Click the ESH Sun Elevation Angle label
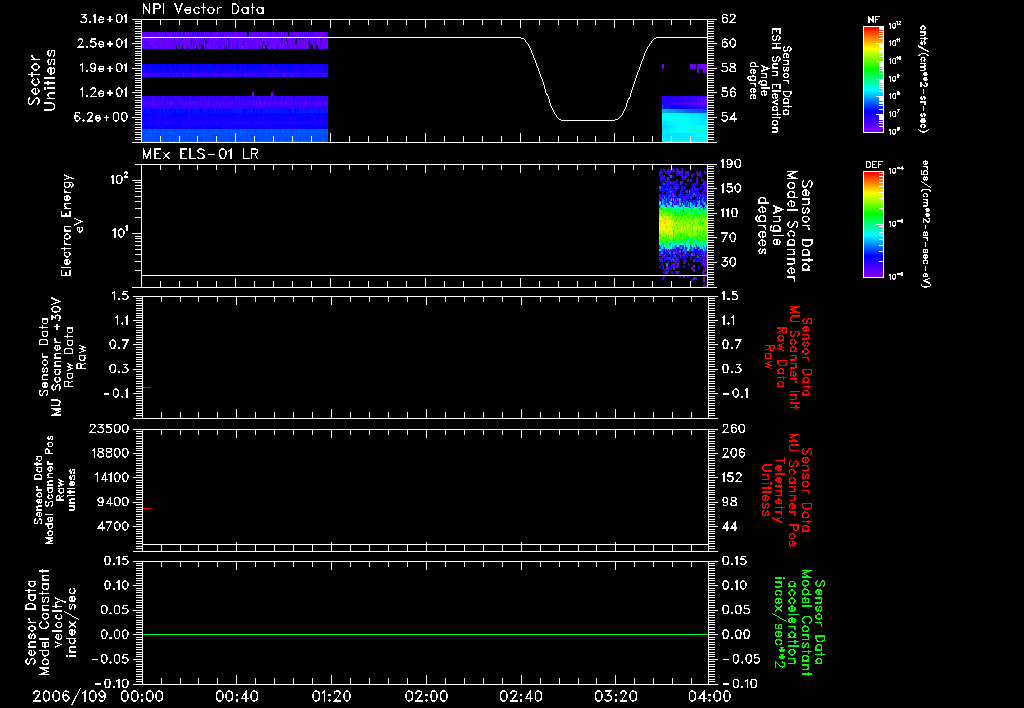1024x708 pixels. (x=769, y=80)
